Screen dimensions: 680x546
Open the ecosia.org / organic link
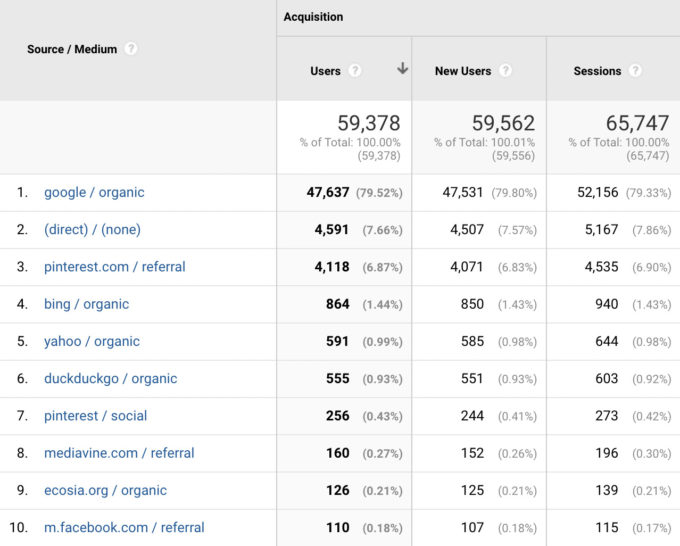105,490
